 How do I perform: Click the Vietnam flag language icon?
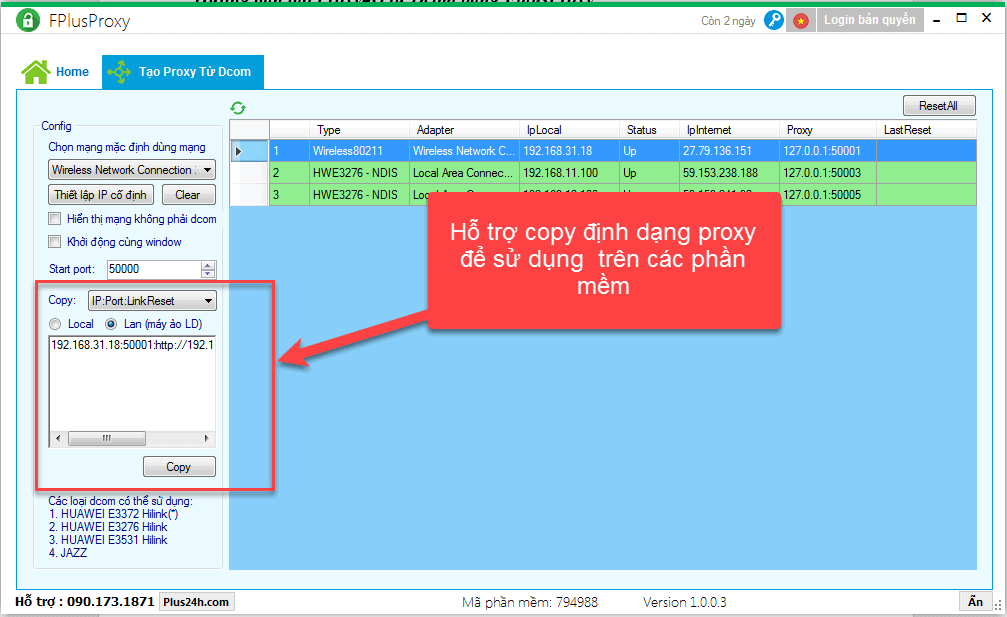pyautogui.click(x=800, y=20)
